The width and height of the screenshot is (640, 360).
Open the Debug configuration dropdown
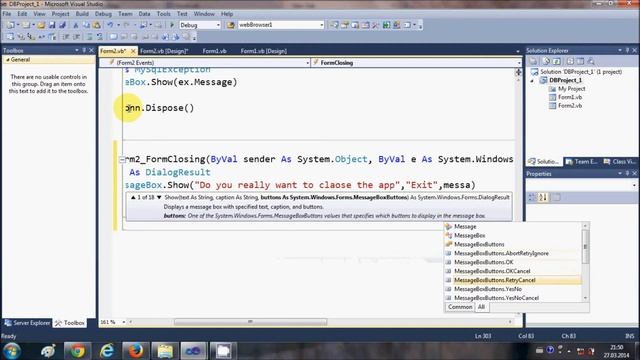[x=218, y=25]
